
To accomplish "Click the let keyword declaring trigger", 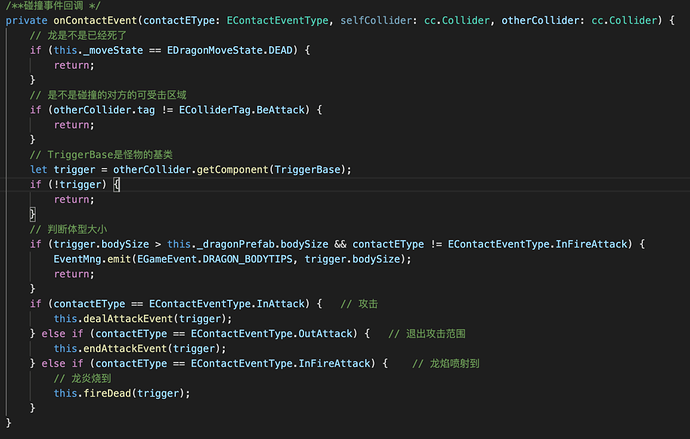I will pos(38,169).
